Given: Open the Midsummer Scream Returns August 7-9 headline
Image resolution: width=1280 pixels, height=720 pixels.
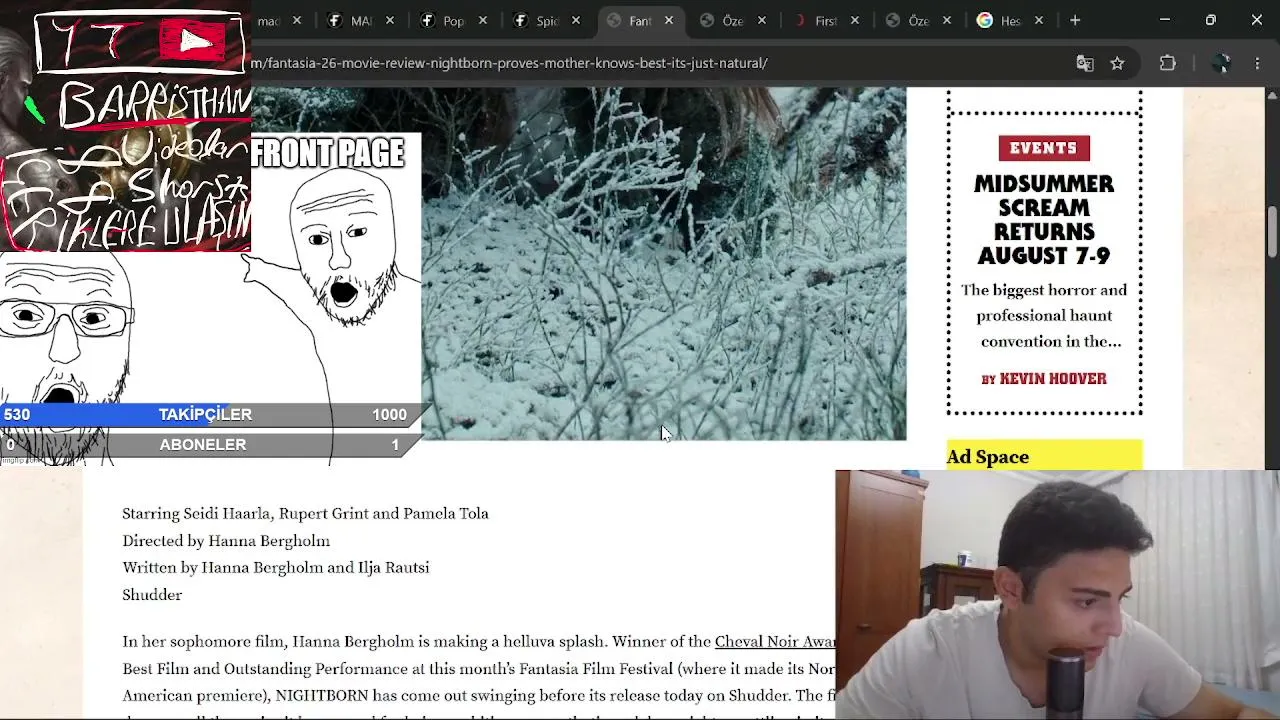Looking at the screenshot, I should click(1044, 220).
